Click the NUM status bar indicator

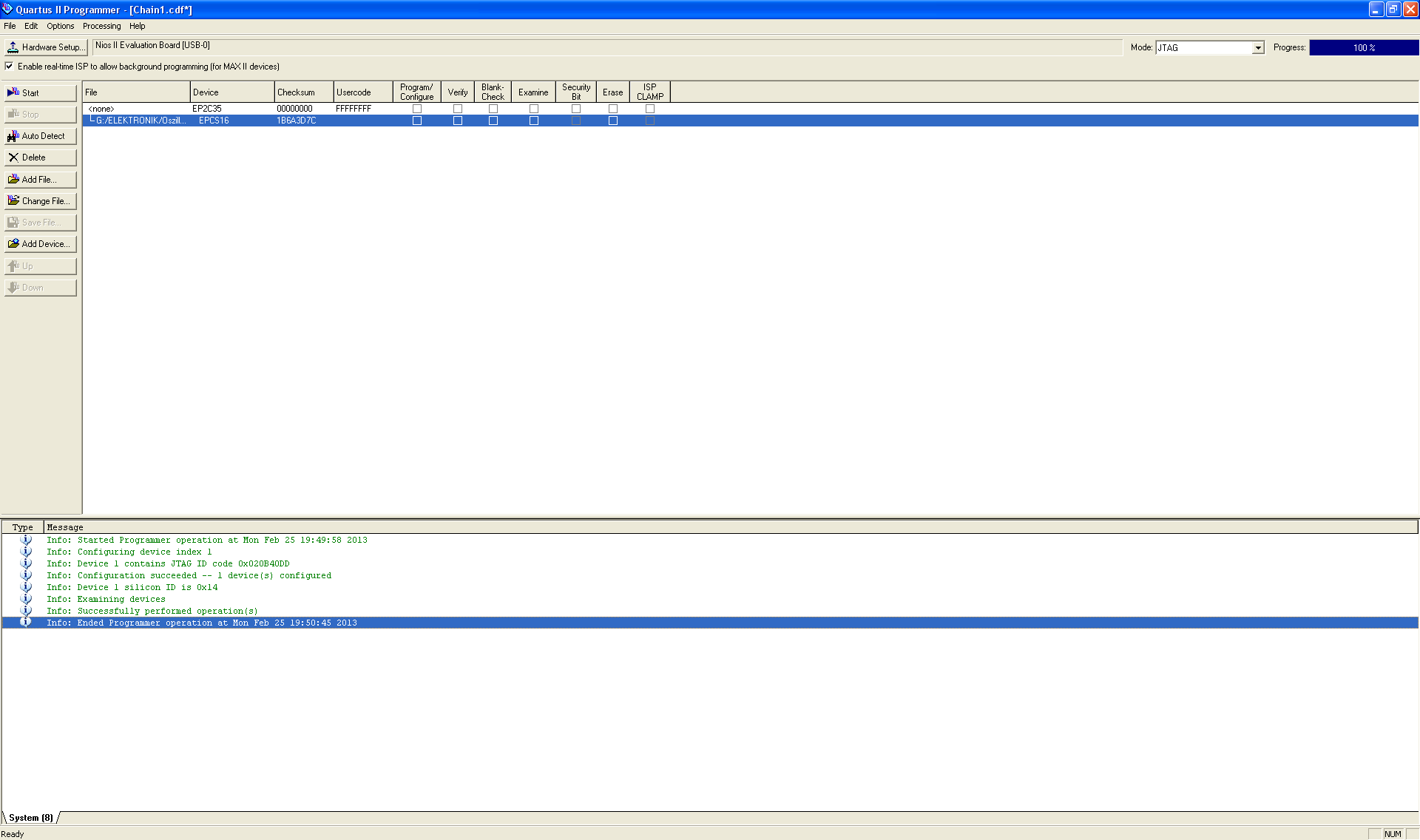pos(1393,834)
